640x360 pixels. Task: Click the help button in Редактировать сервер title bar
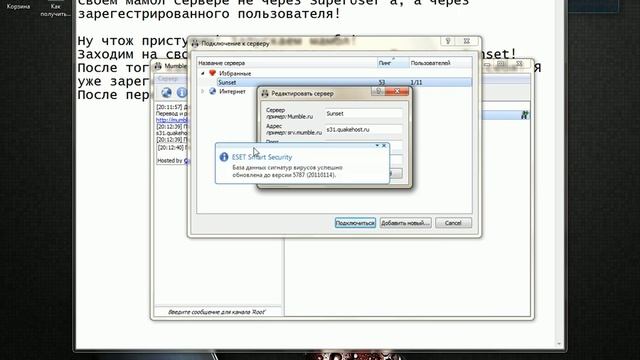[x=378, y=91]
